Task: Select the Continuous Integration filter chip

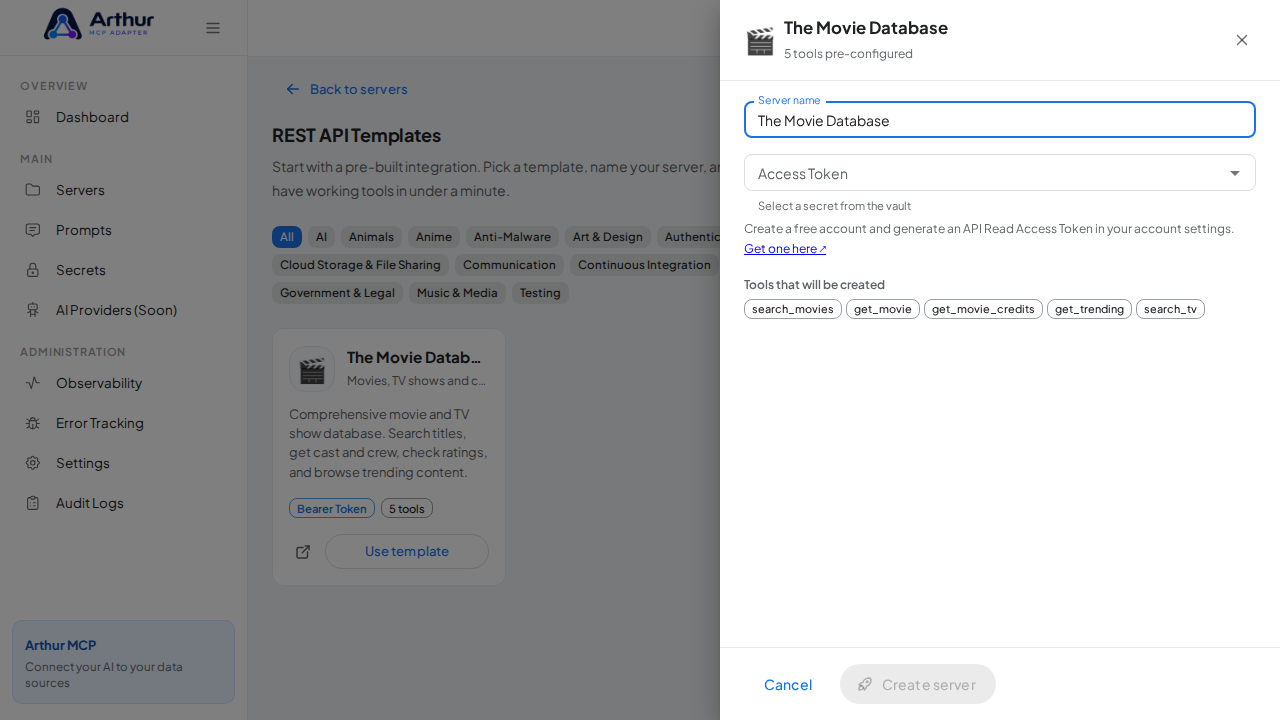Action: 644,265
